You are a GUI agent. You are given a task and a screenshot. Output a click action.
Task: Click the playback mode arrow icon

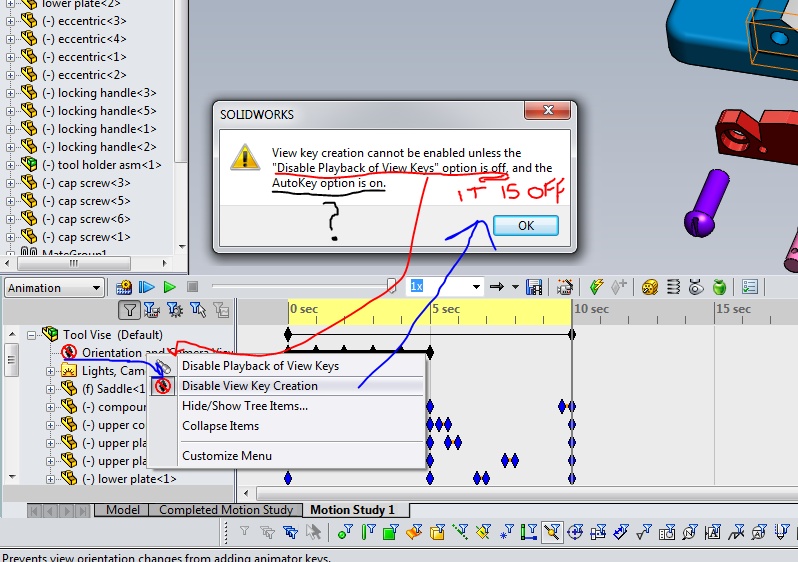coord(497,288)
